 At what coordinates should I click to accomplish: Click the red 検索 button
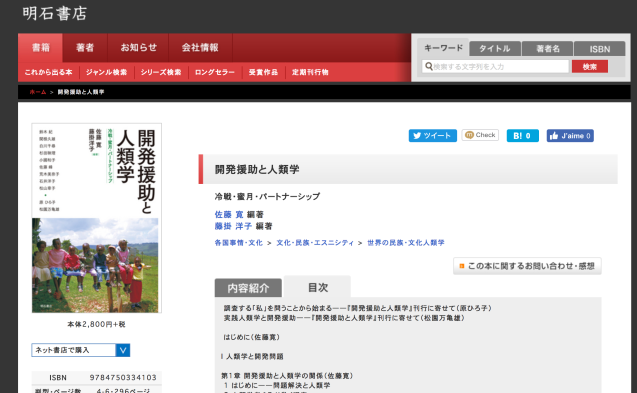click(x=590, y=67)
